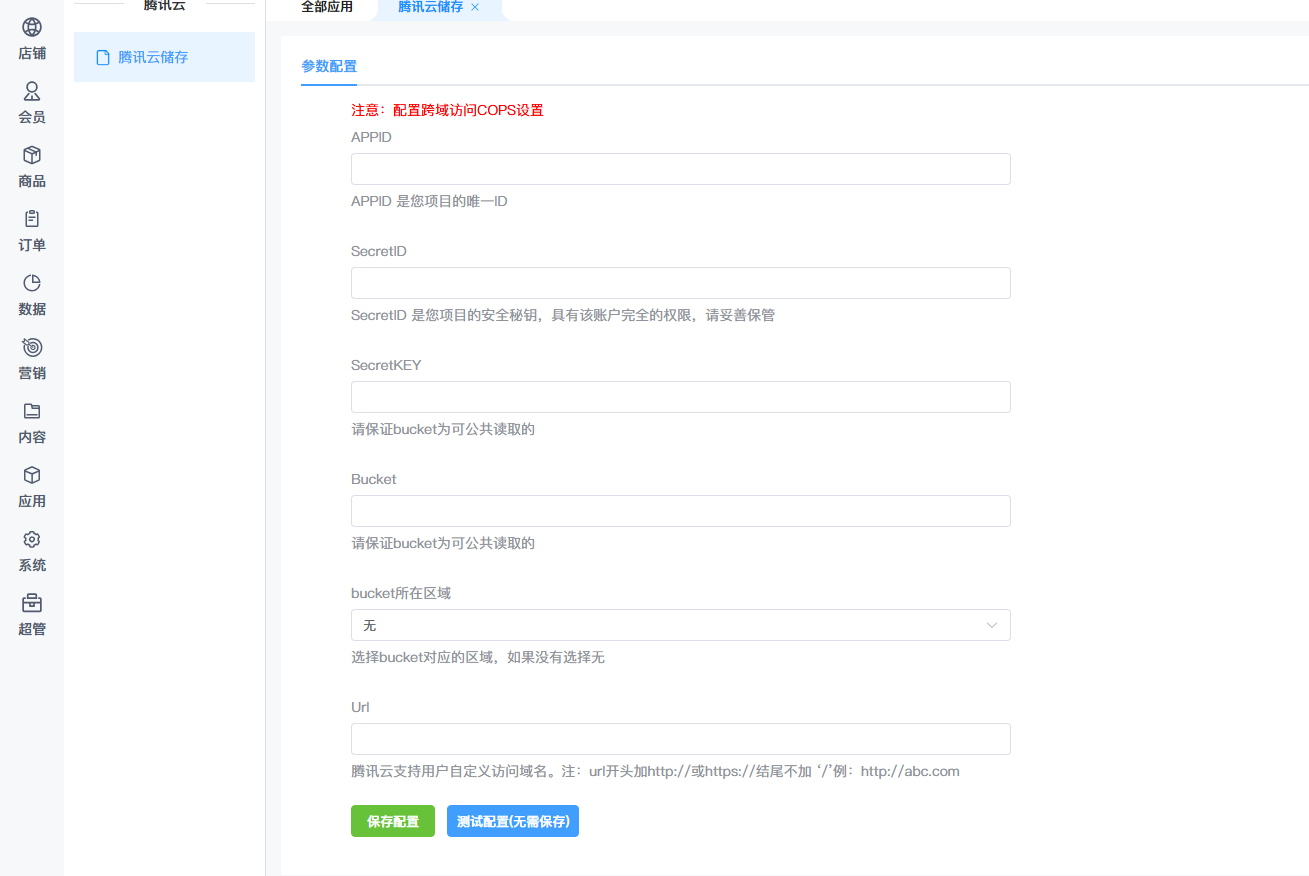The width and height of the screenshot is (1309, 876).
Task: Click the Url field label
Action: (x=360, y=707)
